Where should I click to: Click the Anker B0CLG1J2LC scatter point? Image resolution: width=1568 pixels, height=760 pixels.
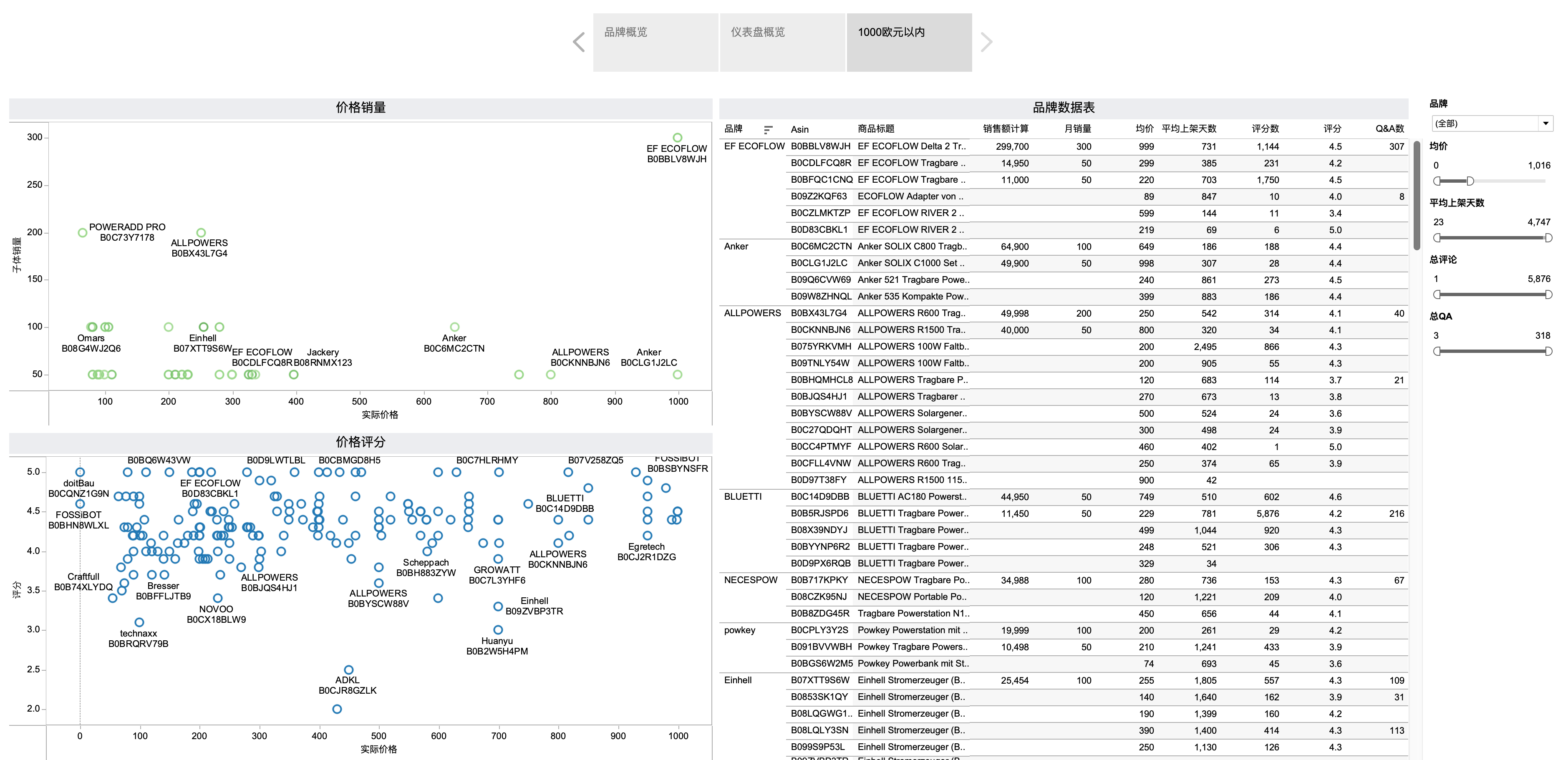[678, 374]
